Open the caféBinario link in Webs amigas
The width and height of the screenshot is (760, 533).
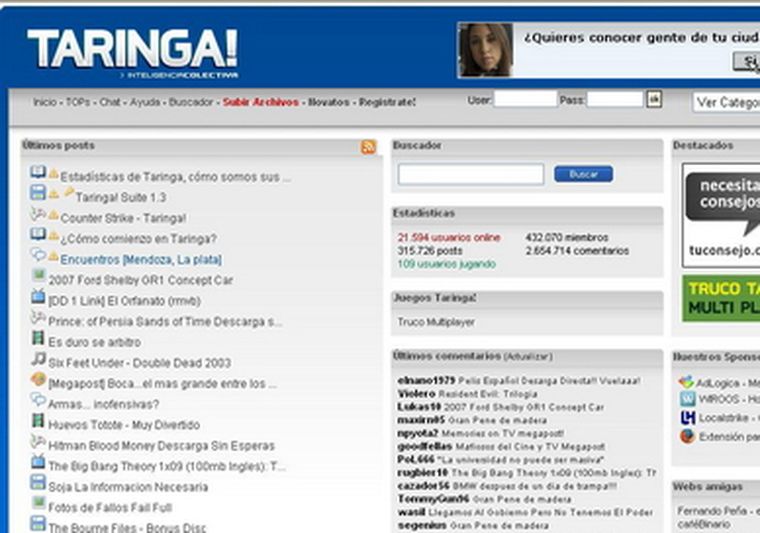click(704, 524)
